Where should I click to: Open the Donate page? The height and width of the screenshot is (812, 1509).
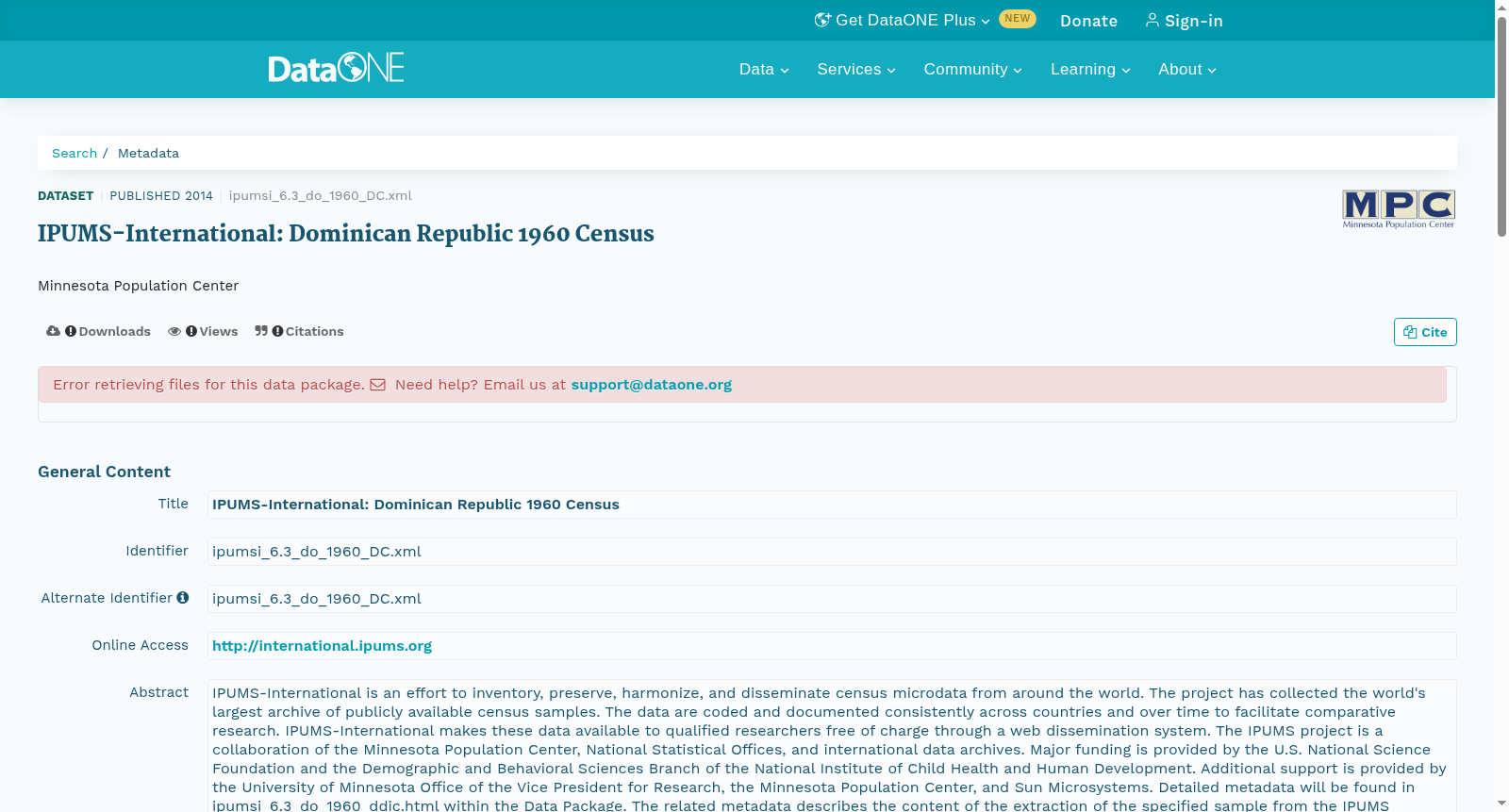(1088, 21)
